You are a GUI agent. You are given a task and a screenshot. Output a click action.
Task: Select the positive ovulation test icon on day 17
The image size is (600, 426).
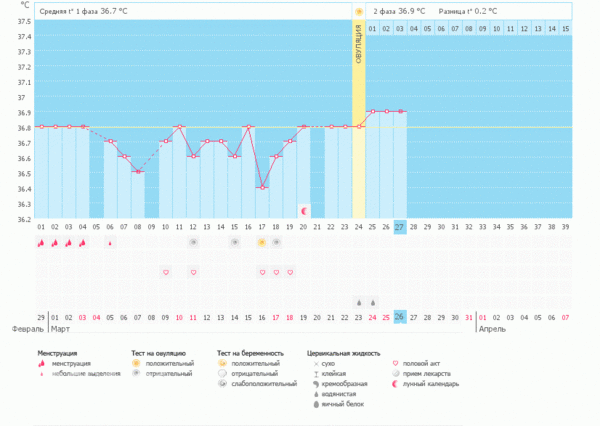click(x=262, y=242)
